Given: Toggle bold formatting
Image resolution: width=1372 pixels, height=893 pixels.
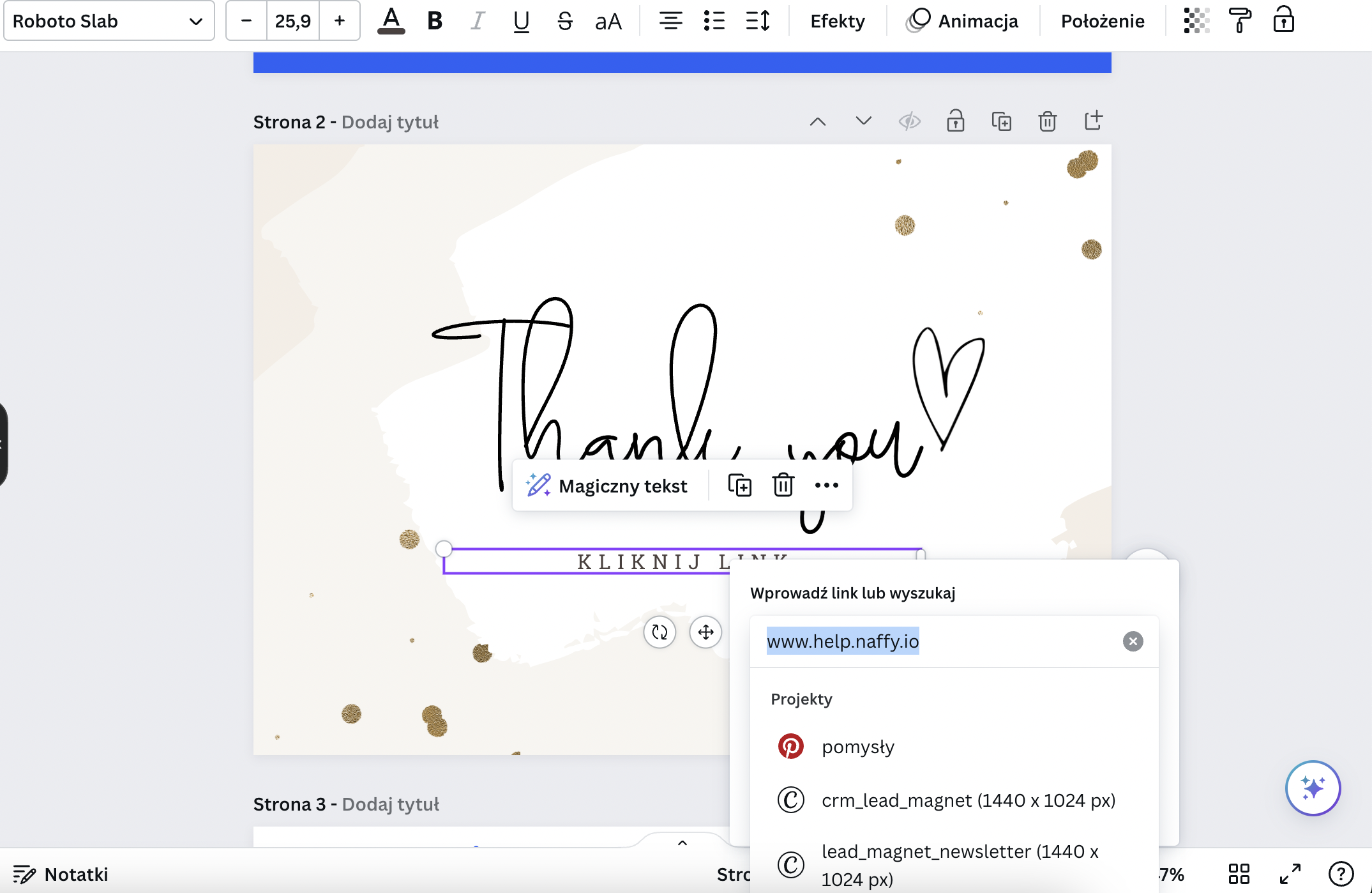Looking at the screenshot, I should (x=435, y=21).
